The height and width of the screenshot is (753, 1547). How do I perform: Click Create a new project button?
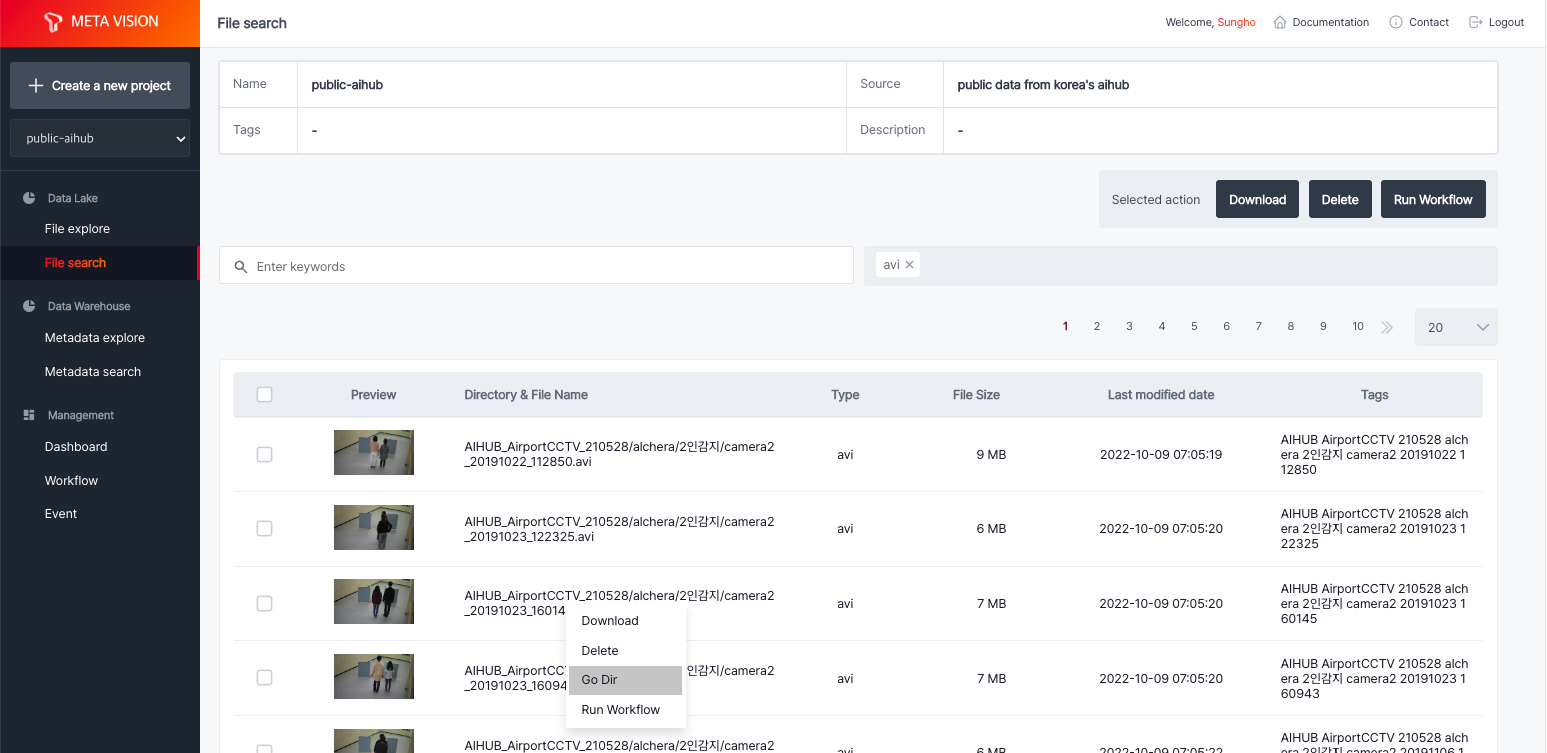[x=100, y=86]
